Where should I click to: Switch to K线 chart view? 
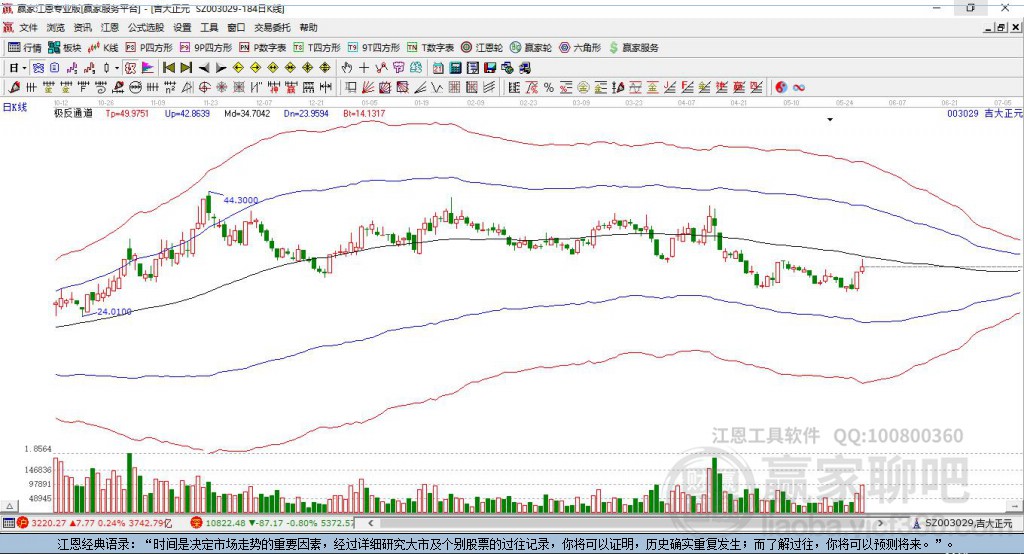[103, 48]
